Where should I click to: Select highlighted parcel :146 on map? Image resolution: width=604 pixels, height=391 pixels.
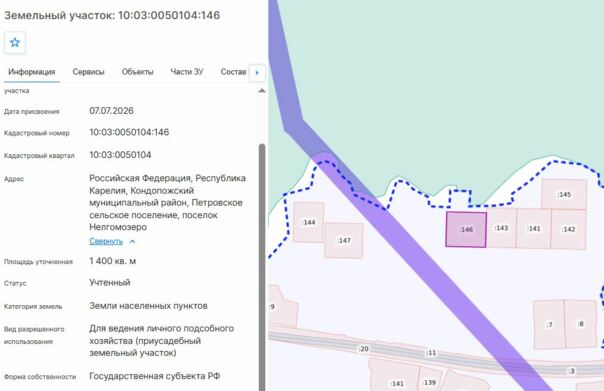click(x=466, y=230)
